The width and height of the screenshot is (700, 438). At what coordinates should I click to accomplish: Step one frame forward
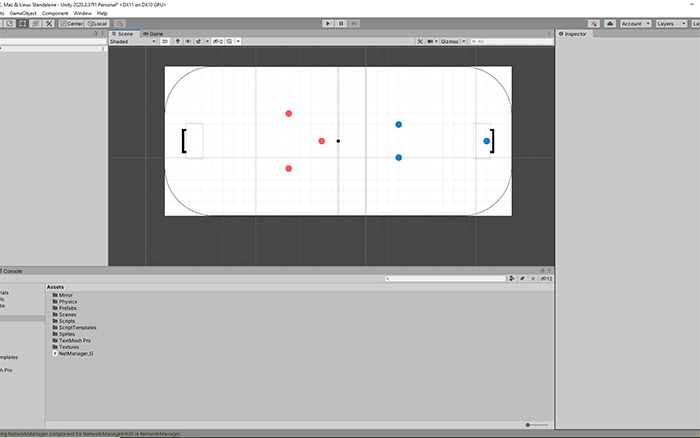click(354, 24)
